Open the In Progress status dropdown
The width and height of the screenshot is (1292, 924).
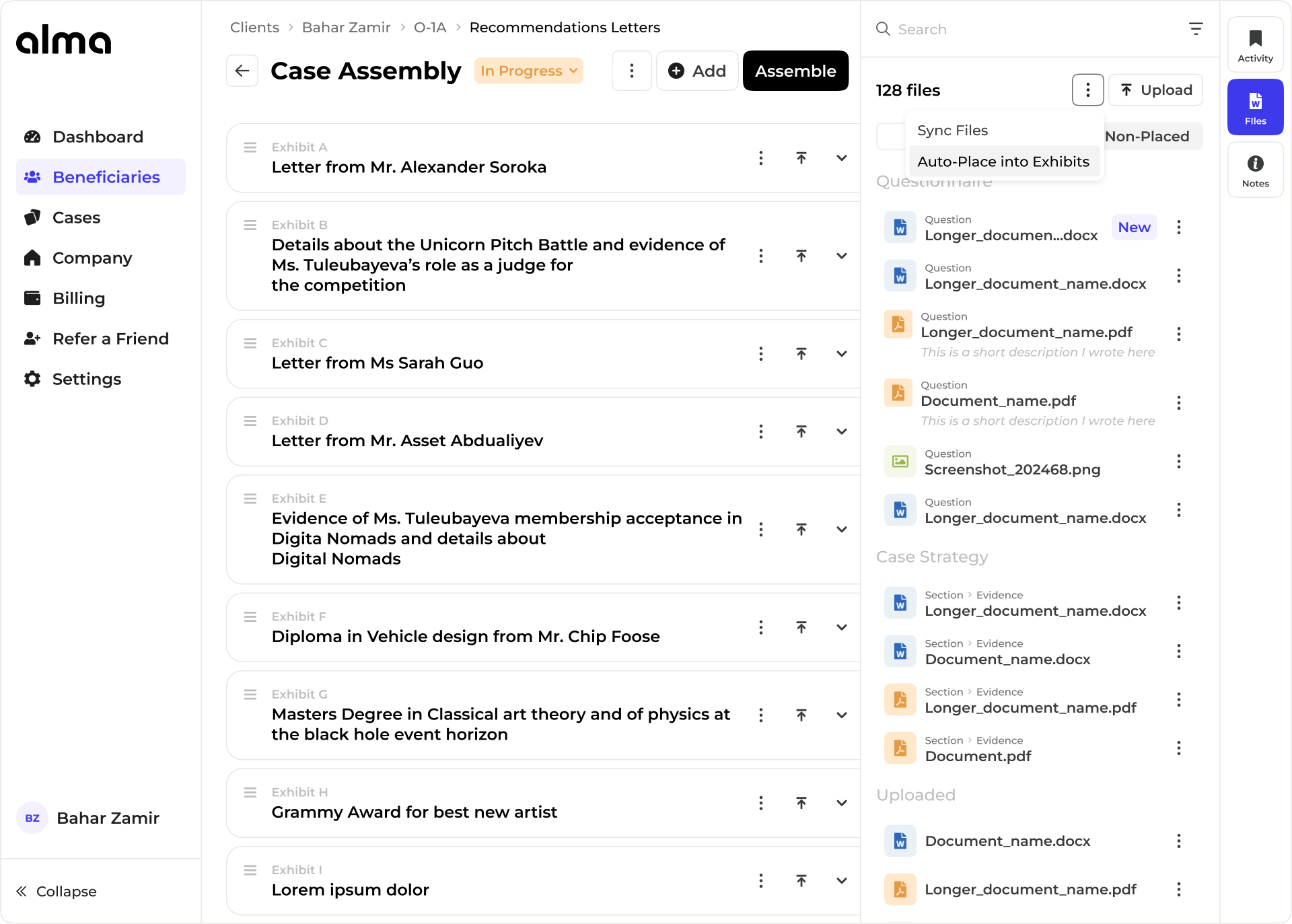(529, 71)
